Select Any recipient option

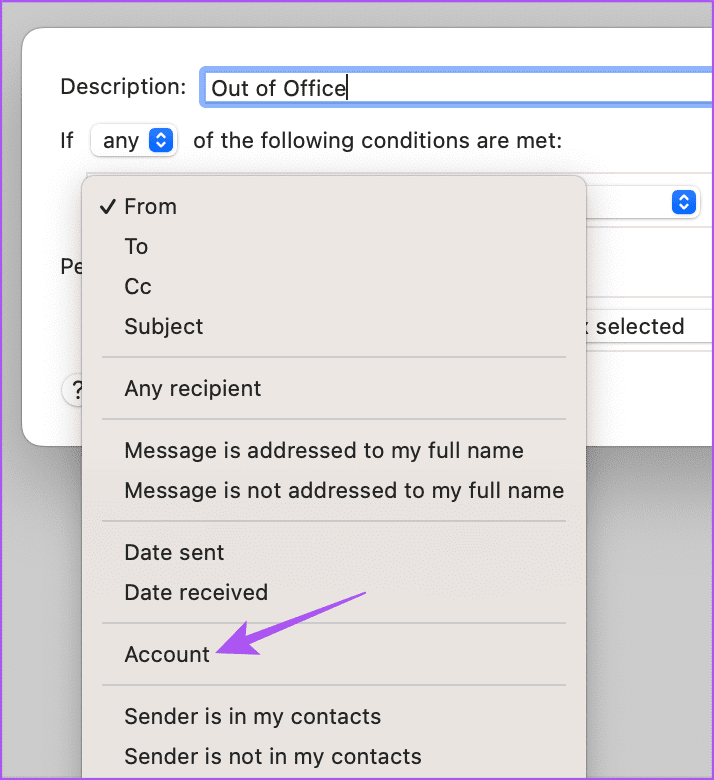[334, 389]
